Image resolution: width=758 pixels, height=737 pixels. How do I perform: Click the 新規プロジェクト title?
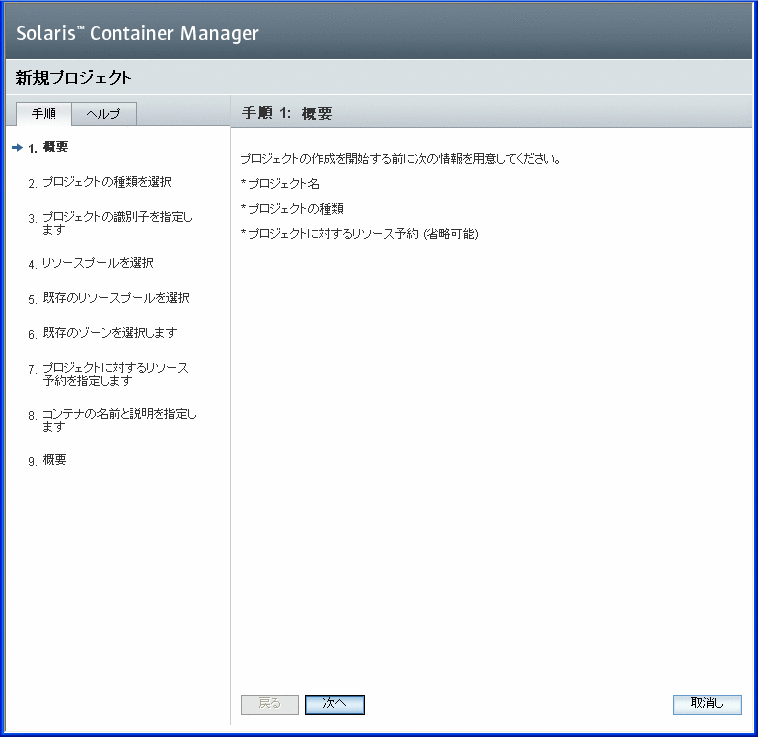pos(73,78)
